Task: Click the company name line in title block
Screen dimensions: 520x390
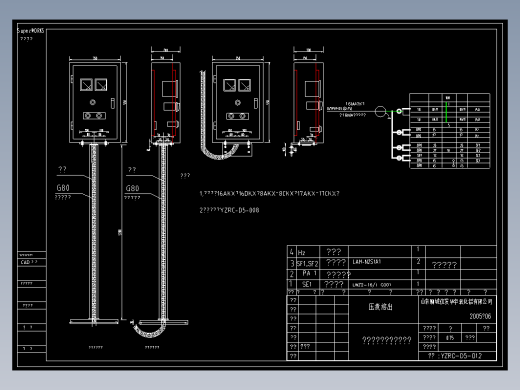Action: tap(456, 302)
